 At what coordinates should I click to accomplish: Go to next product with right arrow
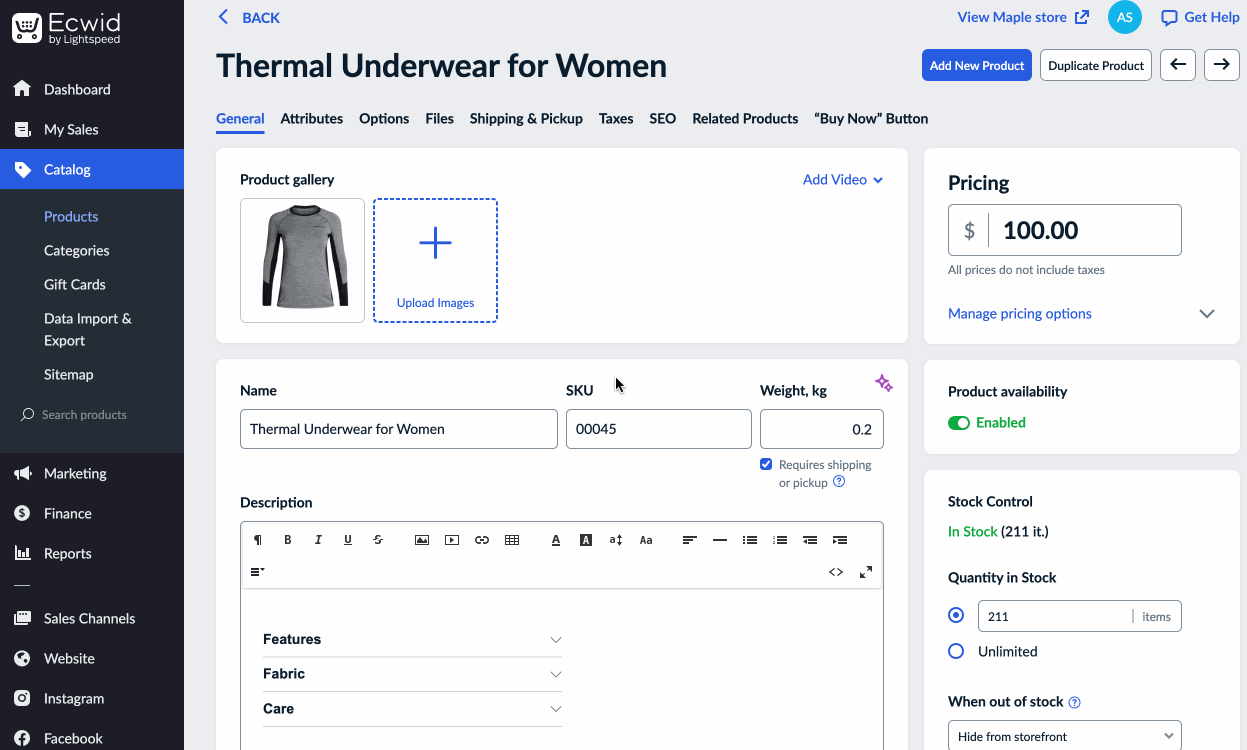[1222, 66]
